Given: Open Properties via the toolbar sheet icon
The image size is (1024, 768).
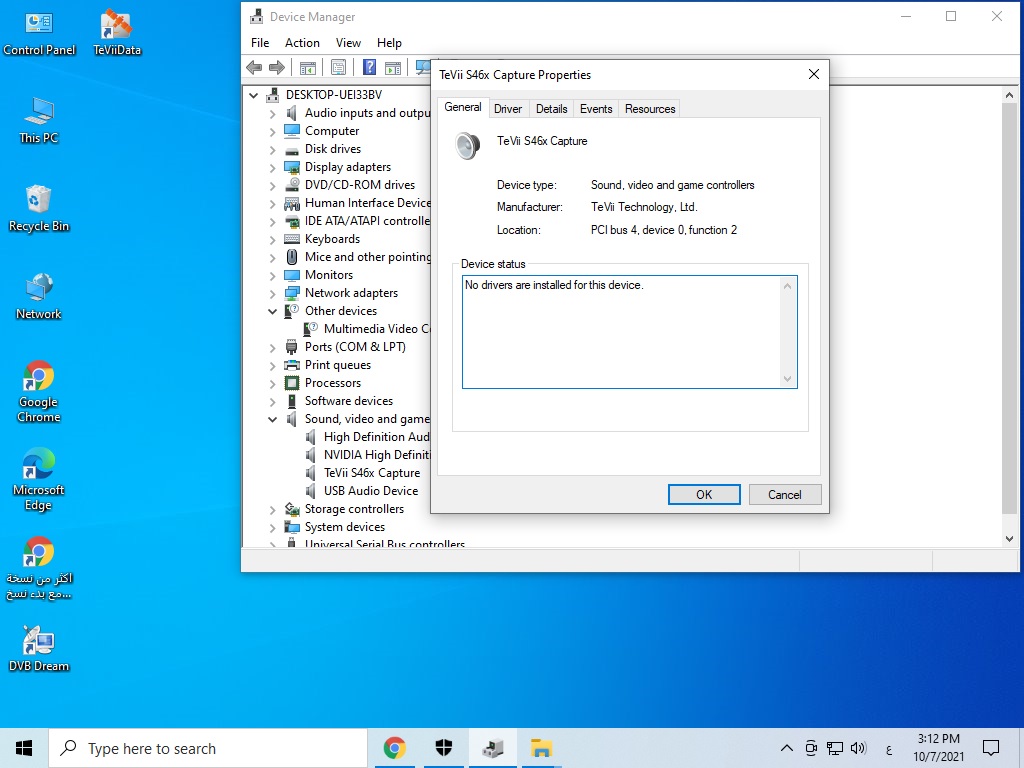Looking at the screenshot, I should (338, 67).
